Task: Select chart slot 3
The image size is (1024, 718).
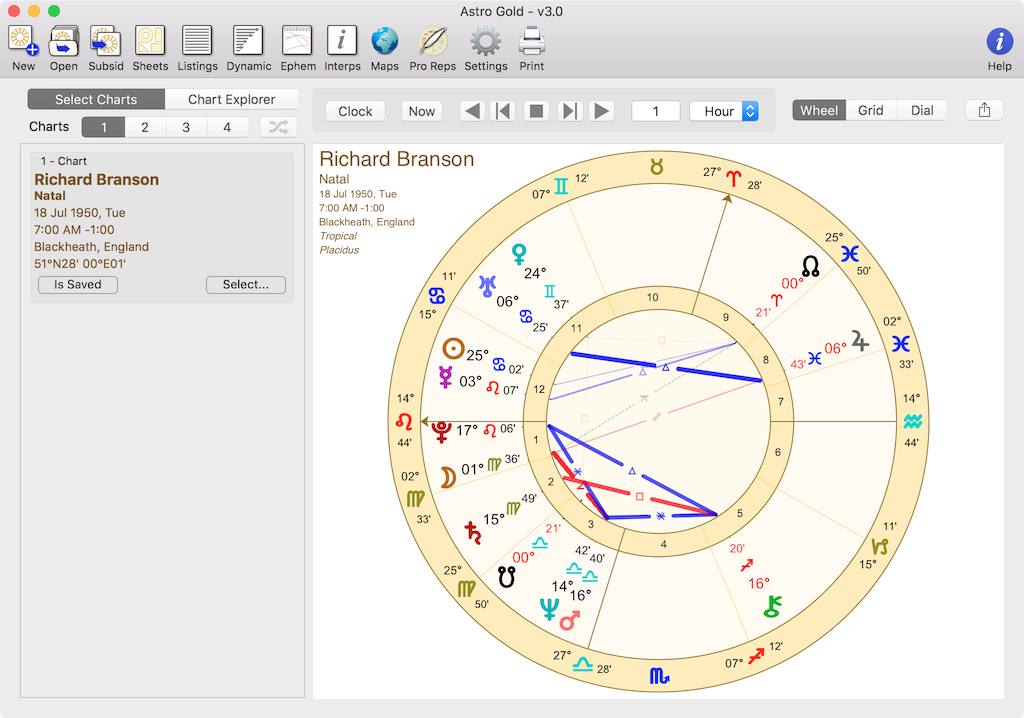Action: 186,127
